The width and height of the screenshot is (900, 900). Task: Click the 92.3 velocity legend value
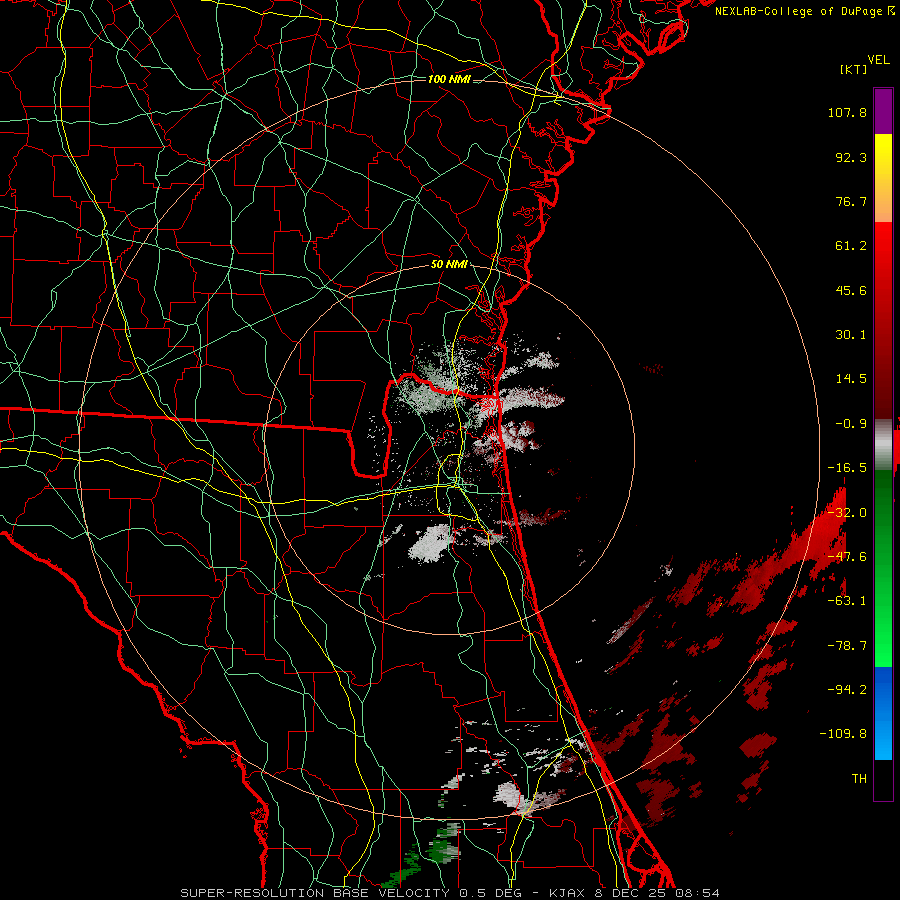tap(851, 157)
